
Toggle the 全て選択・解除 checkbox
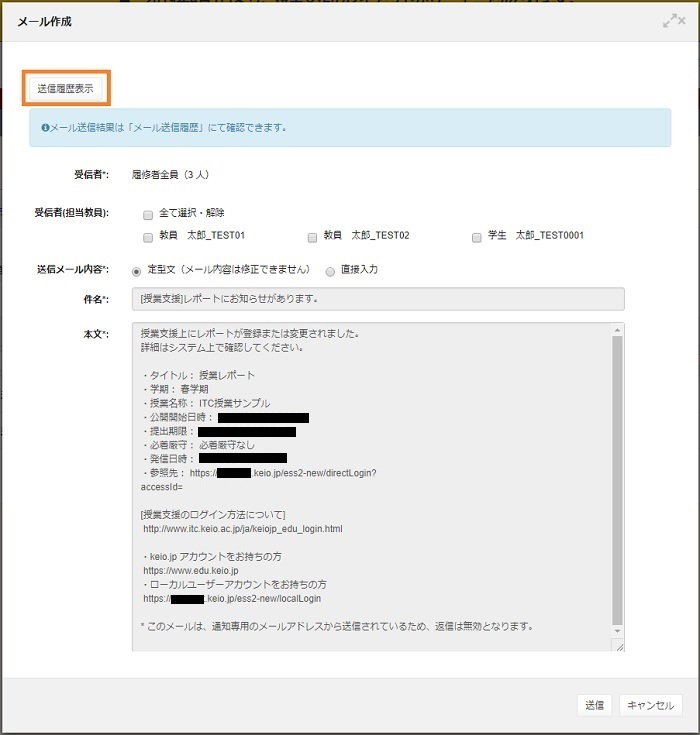coord(148,214)
